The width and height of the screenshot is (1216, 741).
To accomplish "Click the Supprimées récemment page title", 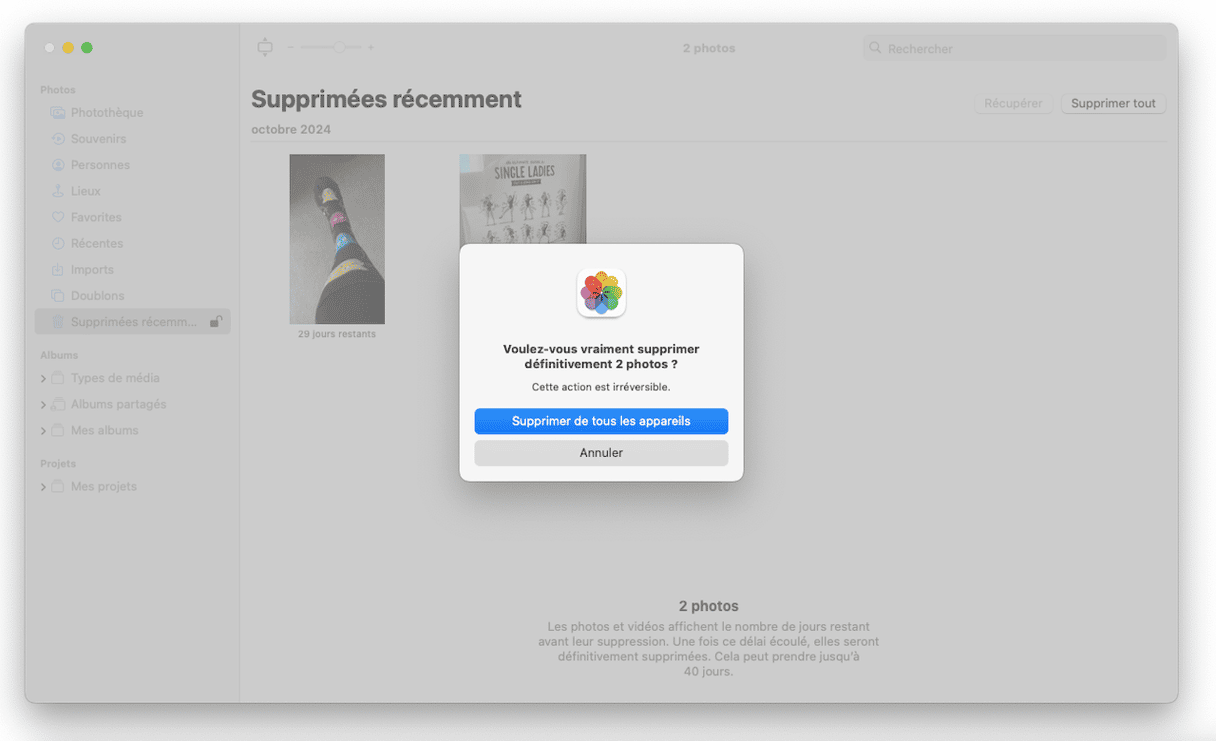I will tap(386, 100).
